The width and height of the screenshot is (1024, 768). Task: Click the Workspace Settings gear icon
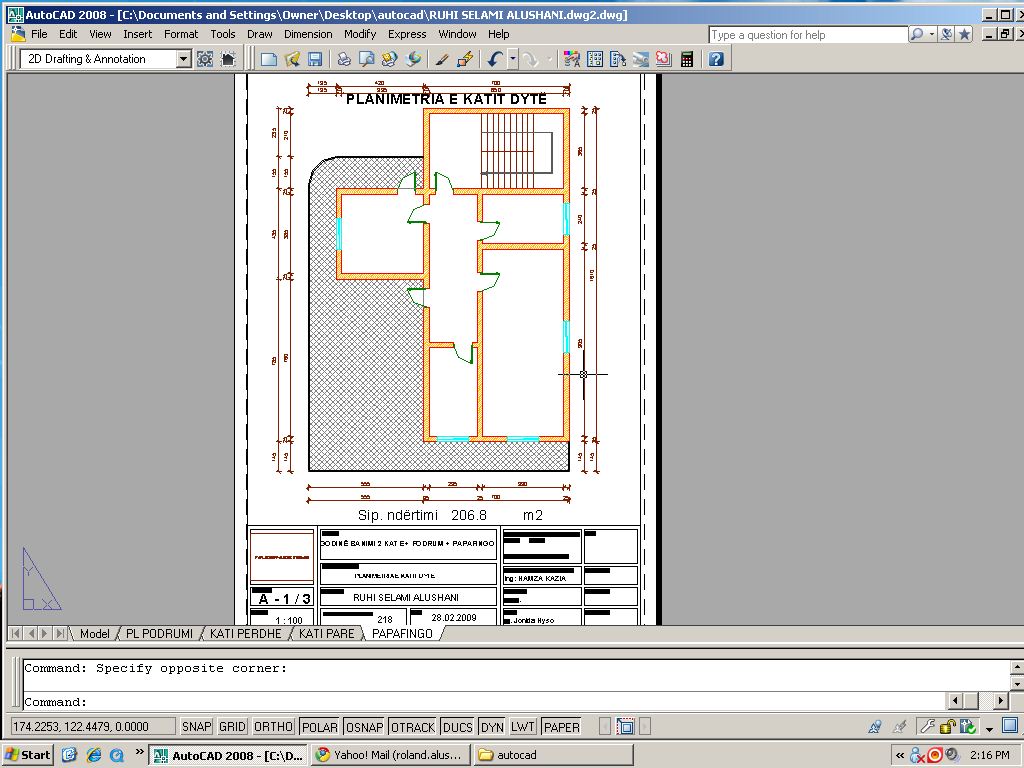205,59
